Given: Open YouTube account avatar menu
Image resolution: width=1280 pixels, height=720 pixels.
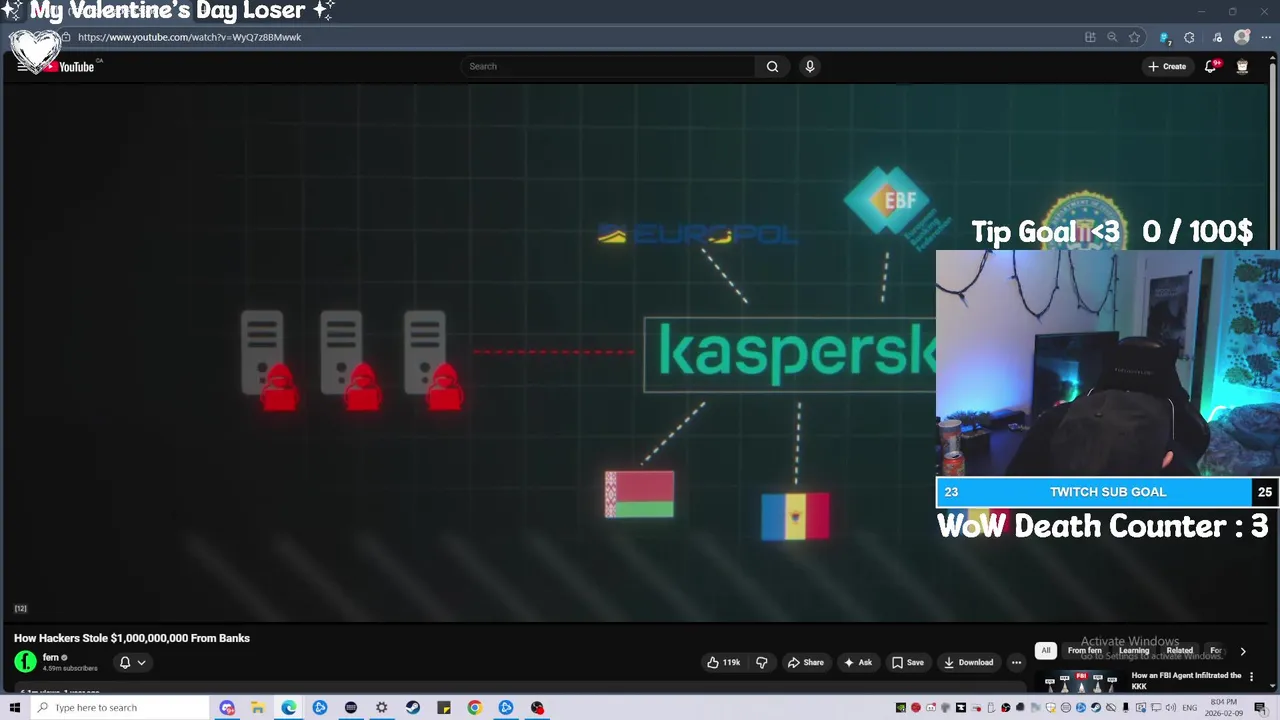Looking at the screenshot, I should (x=1242, y=66).
